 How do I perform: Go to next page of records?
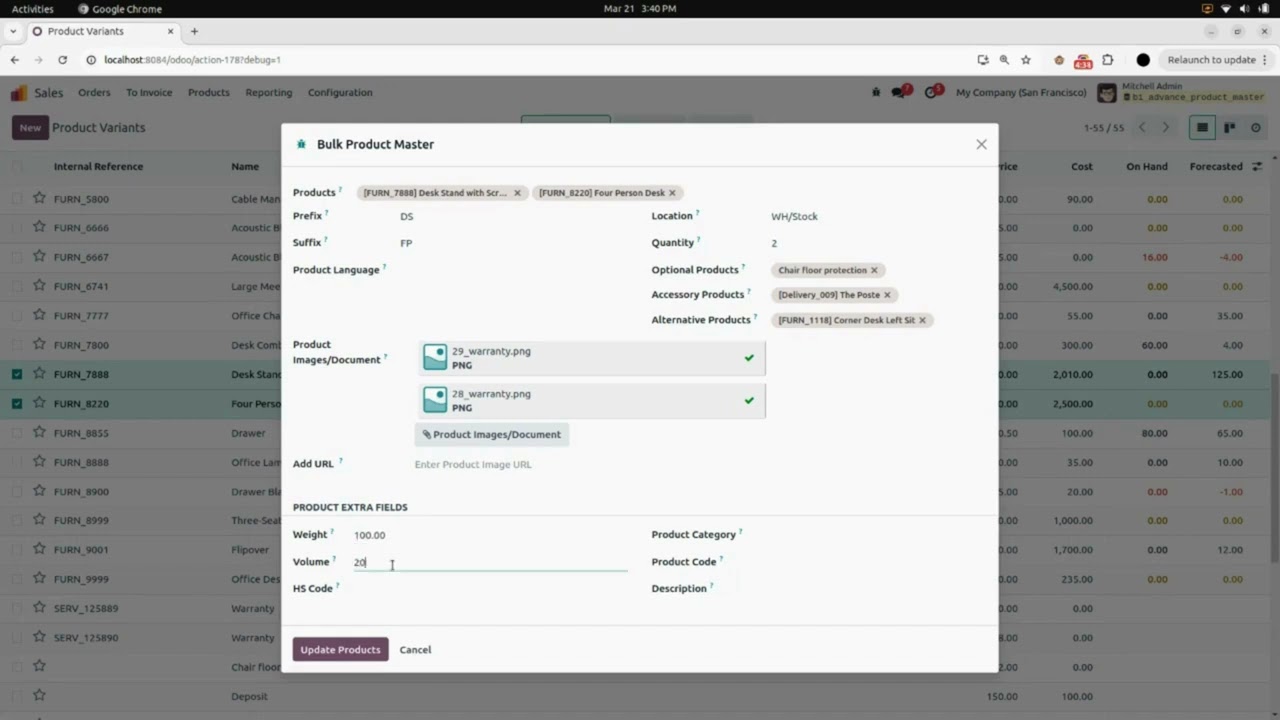pyautogui.click(x=1165, y=128)
